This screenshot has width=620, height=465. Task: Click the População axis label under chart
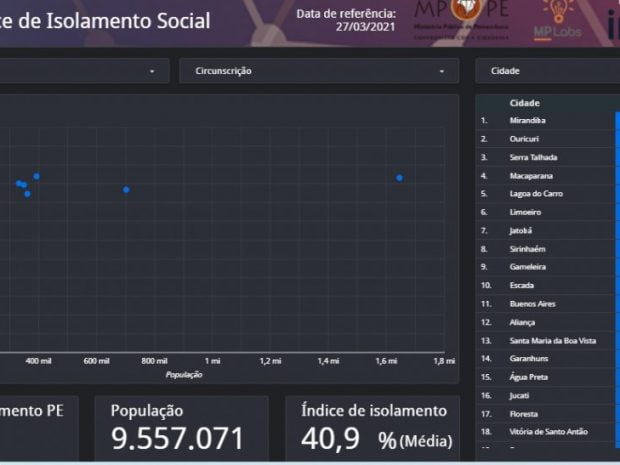click(x=184, y=375)
